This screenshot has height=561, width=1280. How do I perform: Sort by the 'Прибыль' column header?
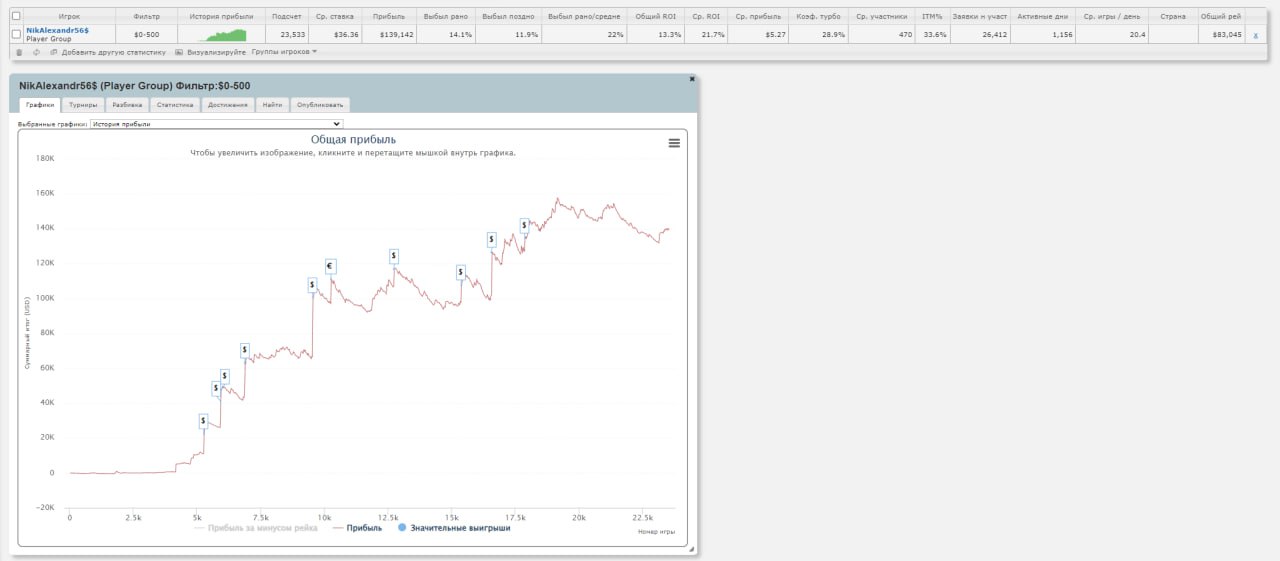389,16
